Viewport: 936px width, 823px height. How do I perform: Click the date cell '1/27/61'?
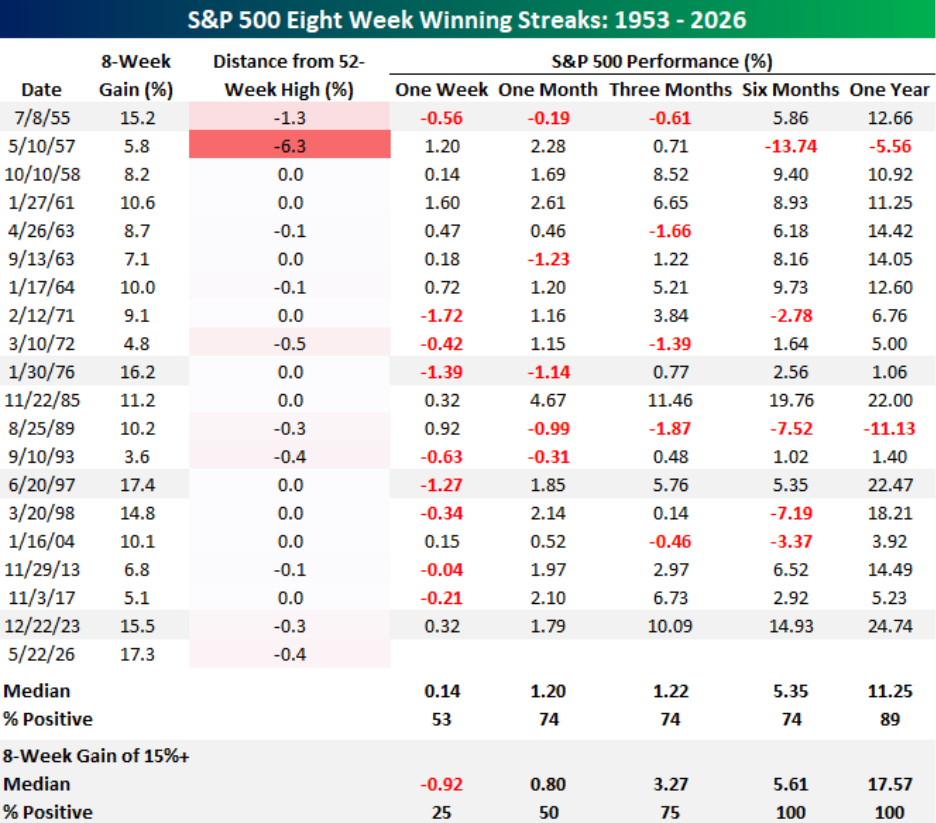[42, 202]
